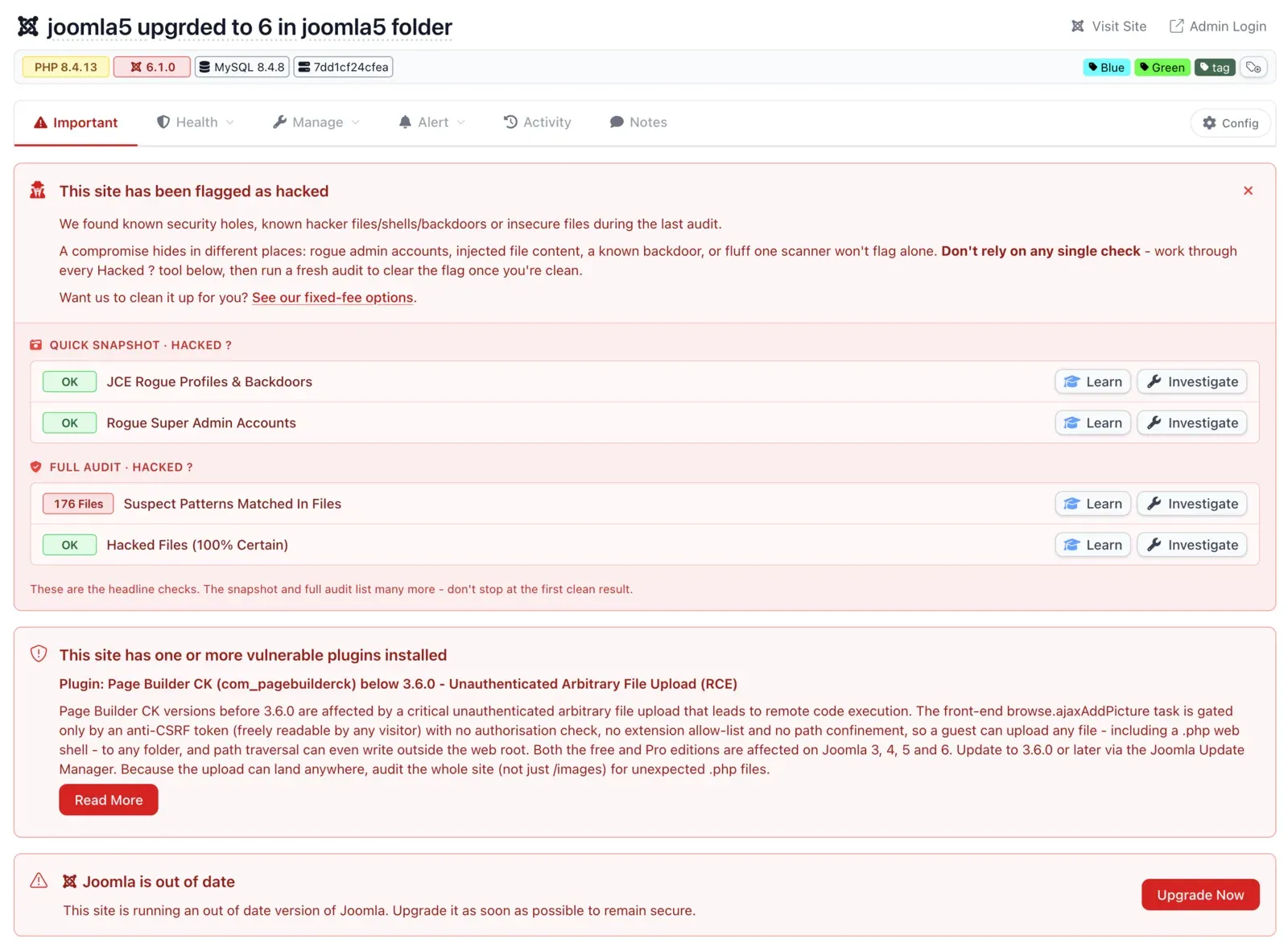The image size is (1288, 952).
Task: Click the Joomla icon beside 'Joomla is out of date'
Action: point(70,882)
